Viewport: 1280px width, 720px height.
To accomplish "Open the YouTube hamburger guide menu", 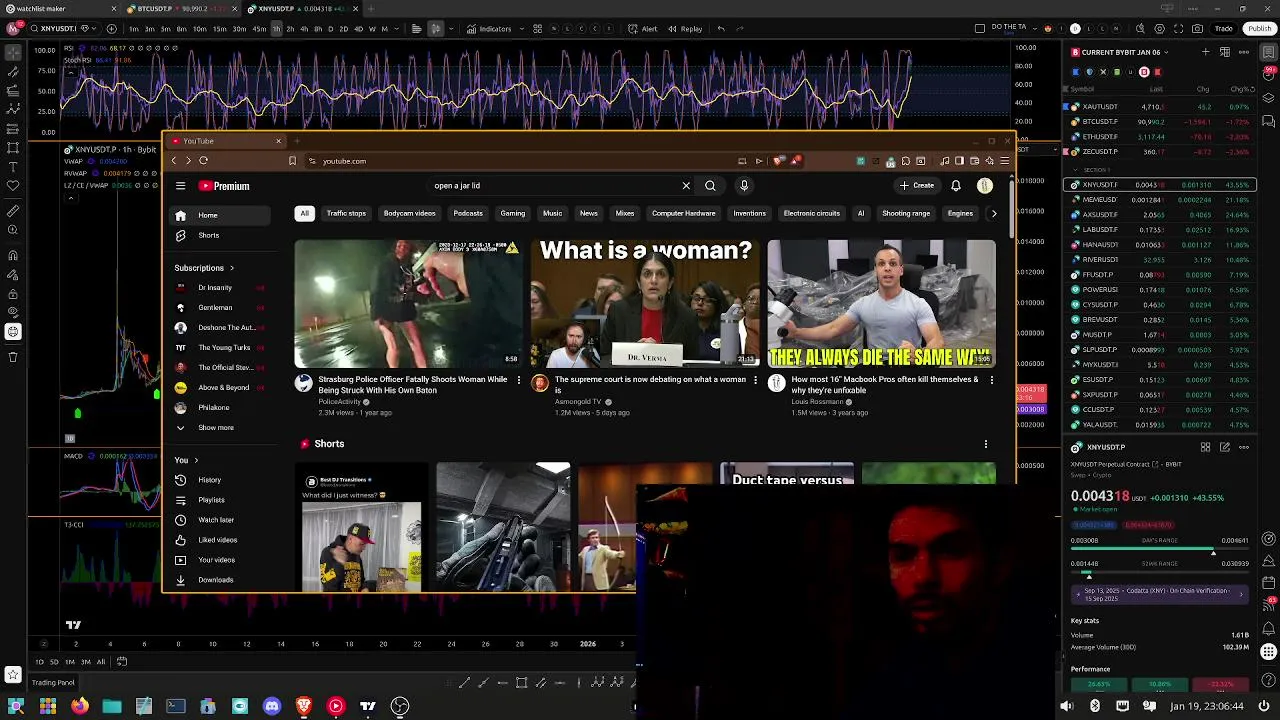I will [180, 186].
